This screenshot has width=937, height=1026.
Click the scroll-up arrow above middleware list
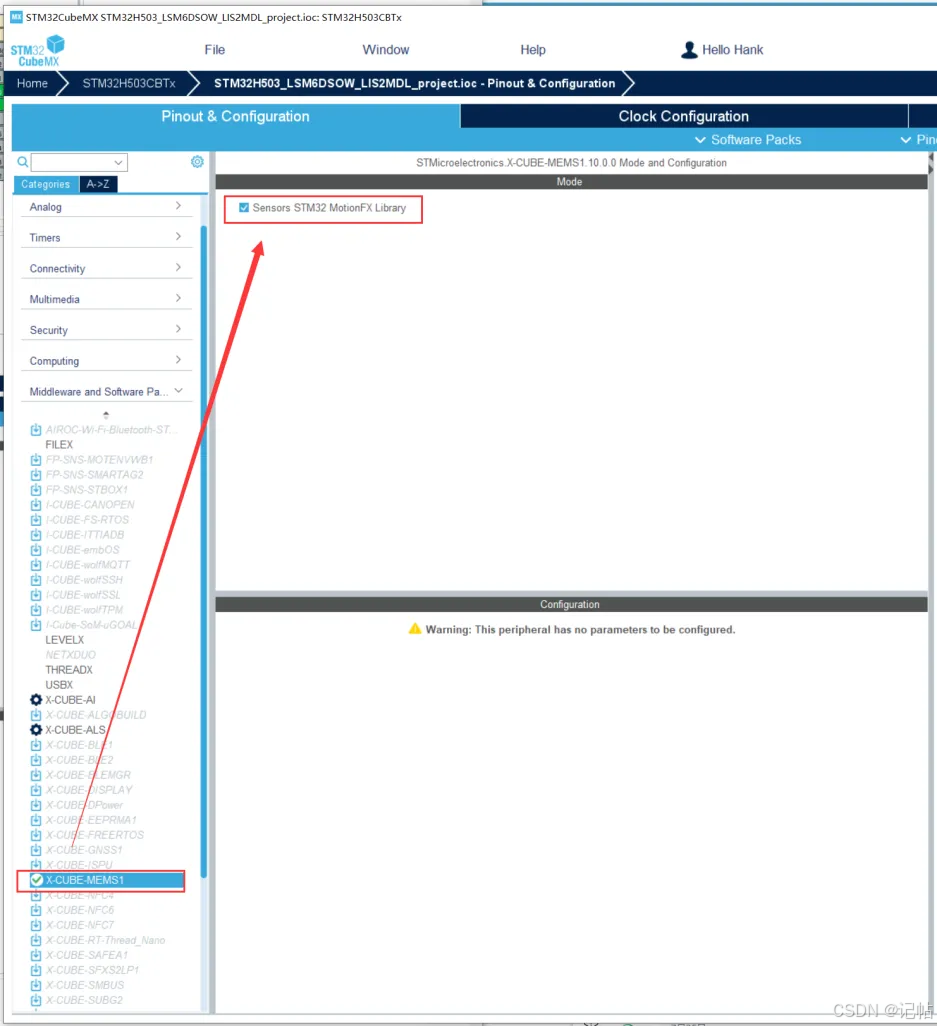(x=106, y=415)
